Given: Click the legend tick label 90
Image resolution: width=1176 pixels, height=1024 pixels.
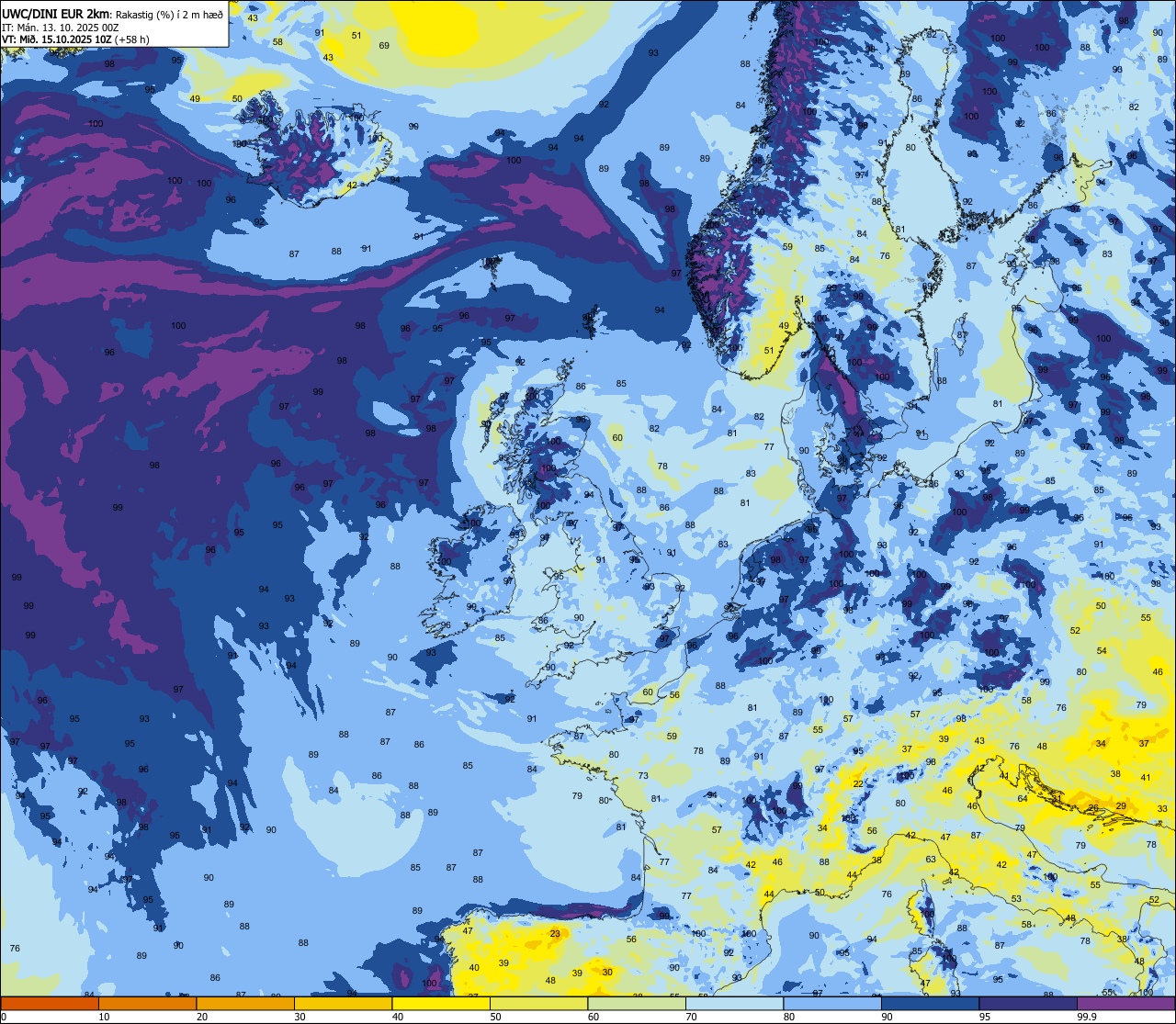Looking at the screenshot, I should click(887, 1017).
